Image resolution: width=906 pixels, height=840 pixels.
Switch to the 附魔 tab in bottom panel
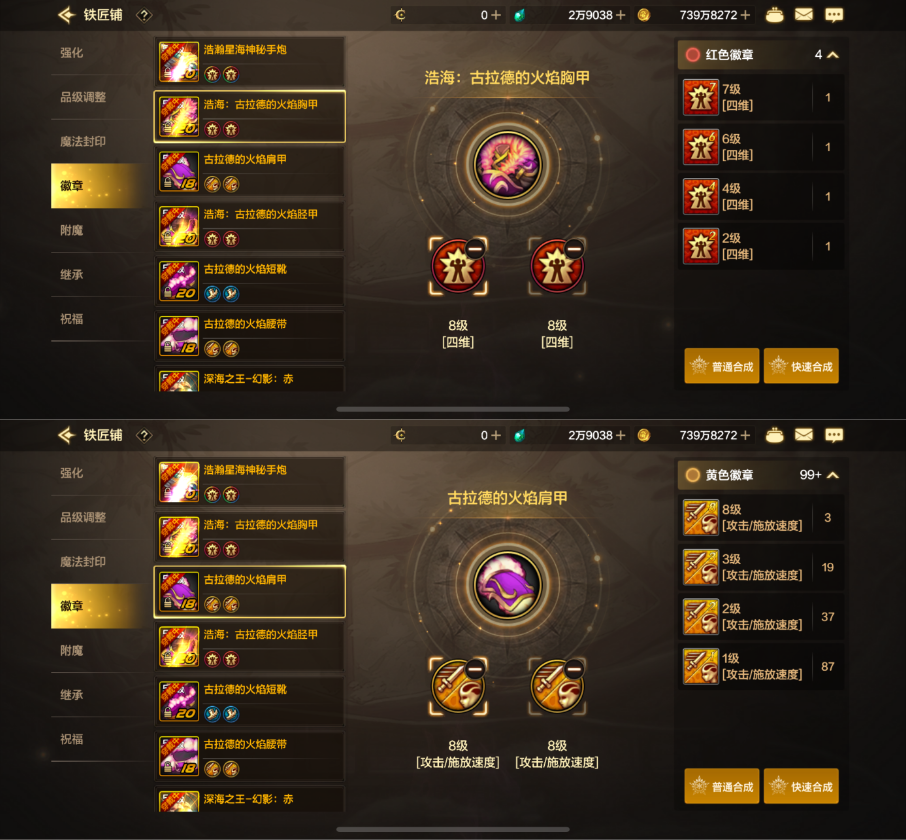pos(71,651)
